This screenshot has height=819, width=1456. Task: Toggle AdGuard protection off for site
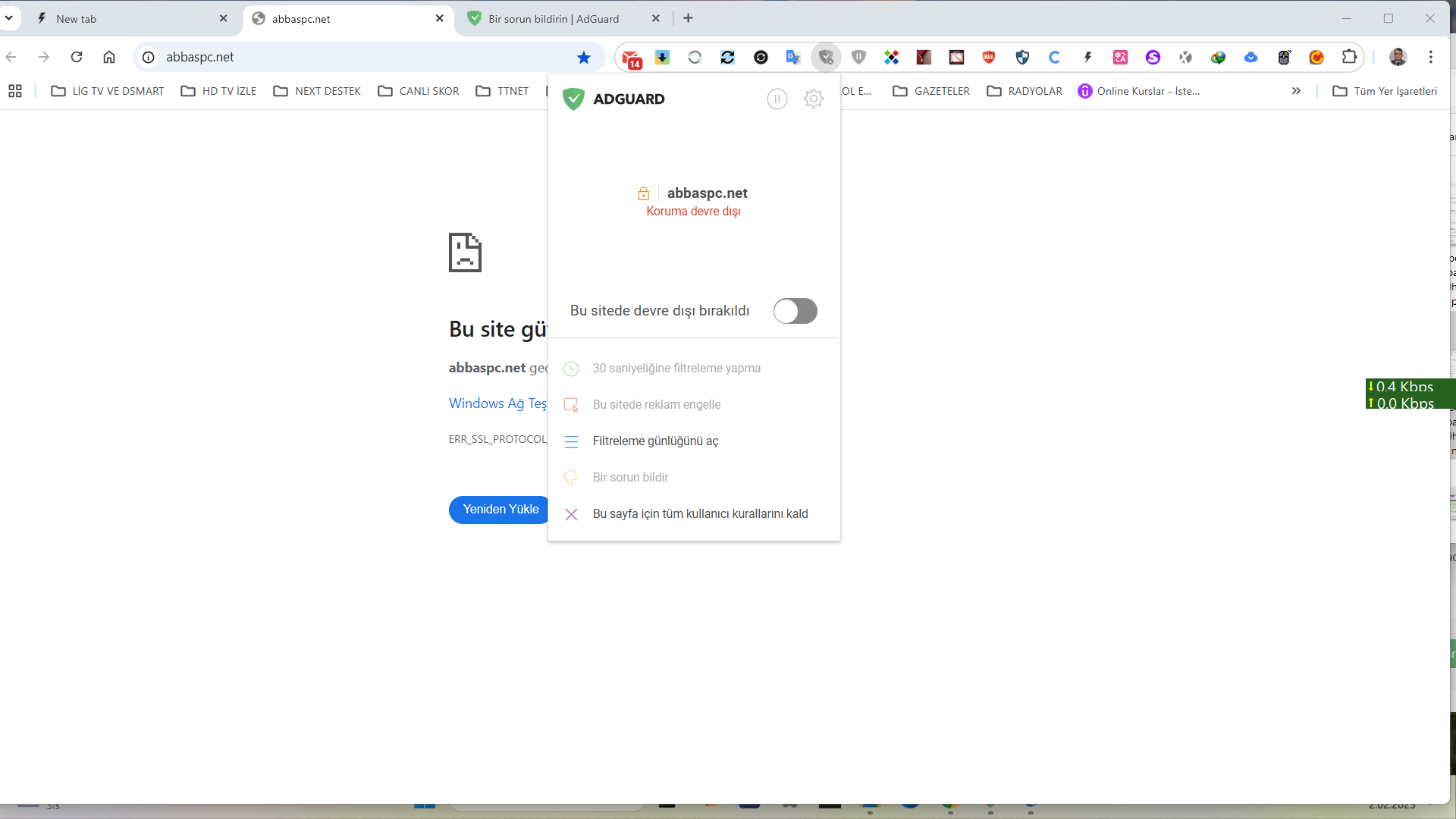[x=795, y=310]
